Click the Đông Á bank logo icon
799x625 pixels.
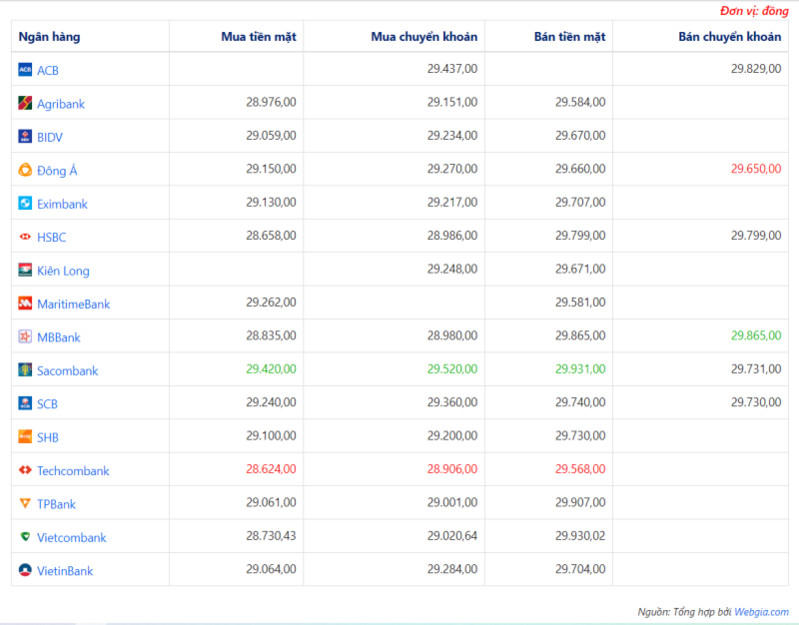(x=25, y=170)
